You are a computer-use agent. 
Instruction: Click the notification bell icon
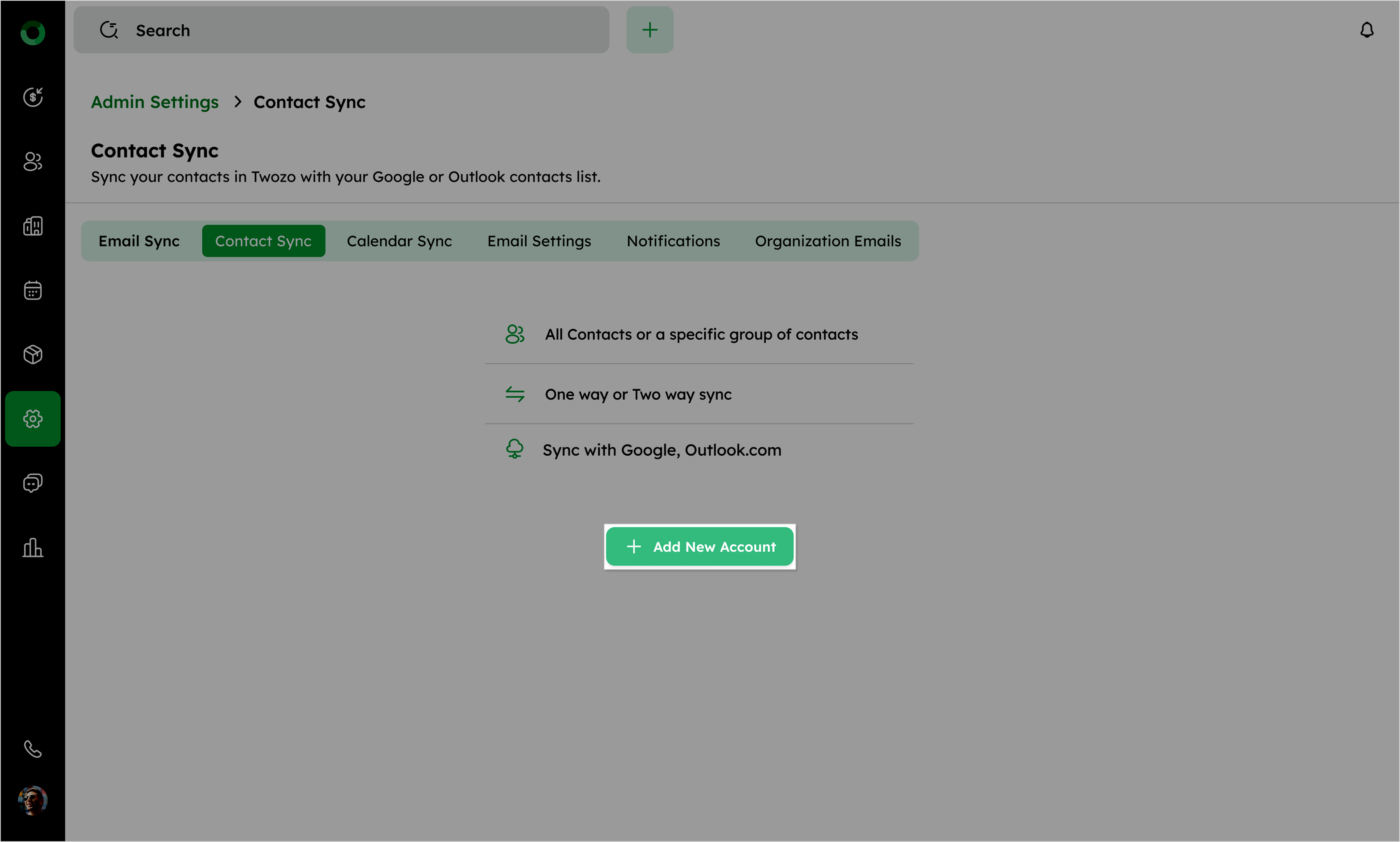tap(1367, 30)
